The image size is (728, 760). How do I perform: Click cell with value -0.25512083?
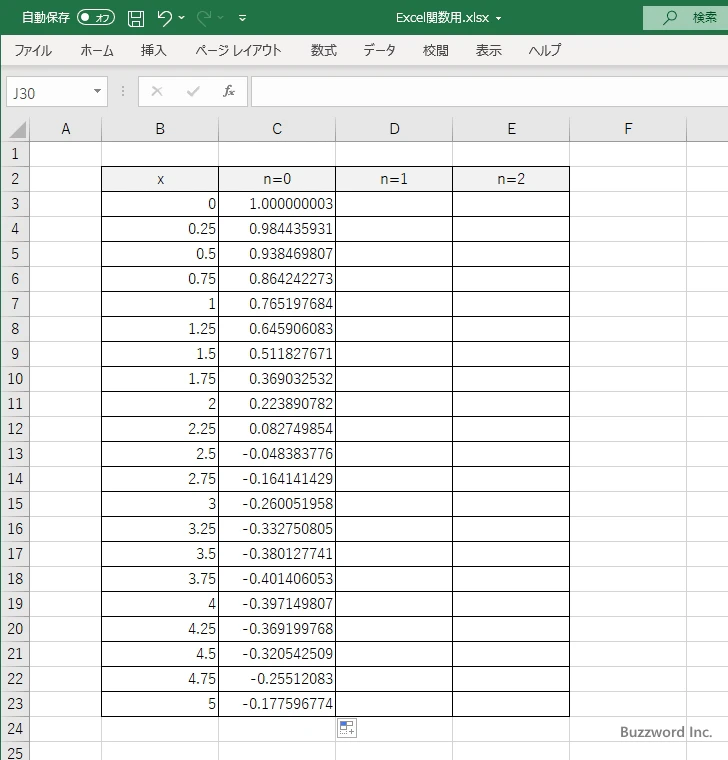coord(277,679)
